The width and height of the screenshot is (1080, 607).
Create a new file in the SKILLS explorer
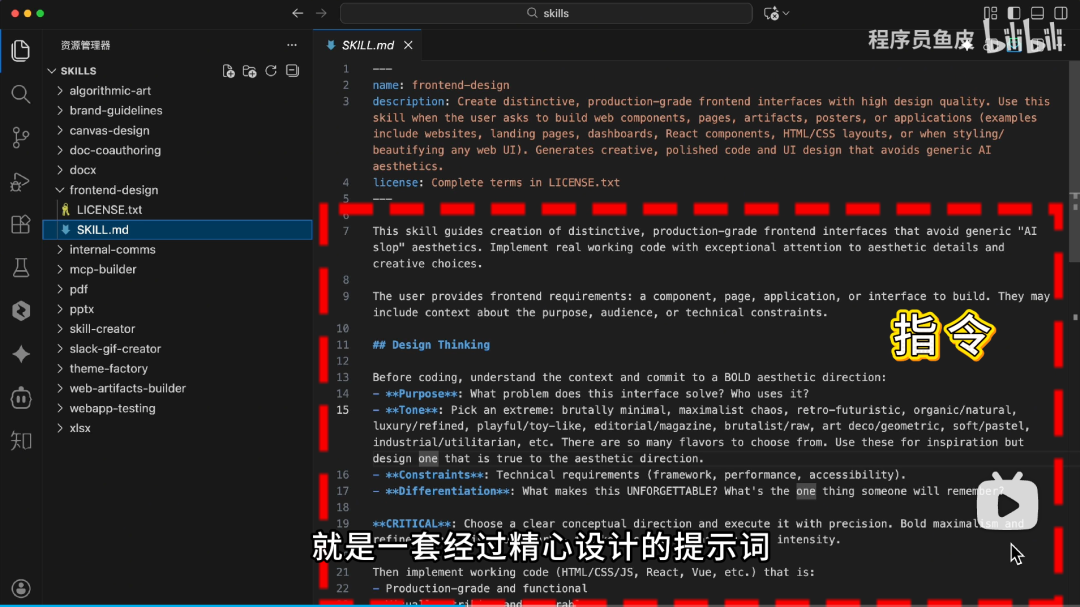point(228,71)
